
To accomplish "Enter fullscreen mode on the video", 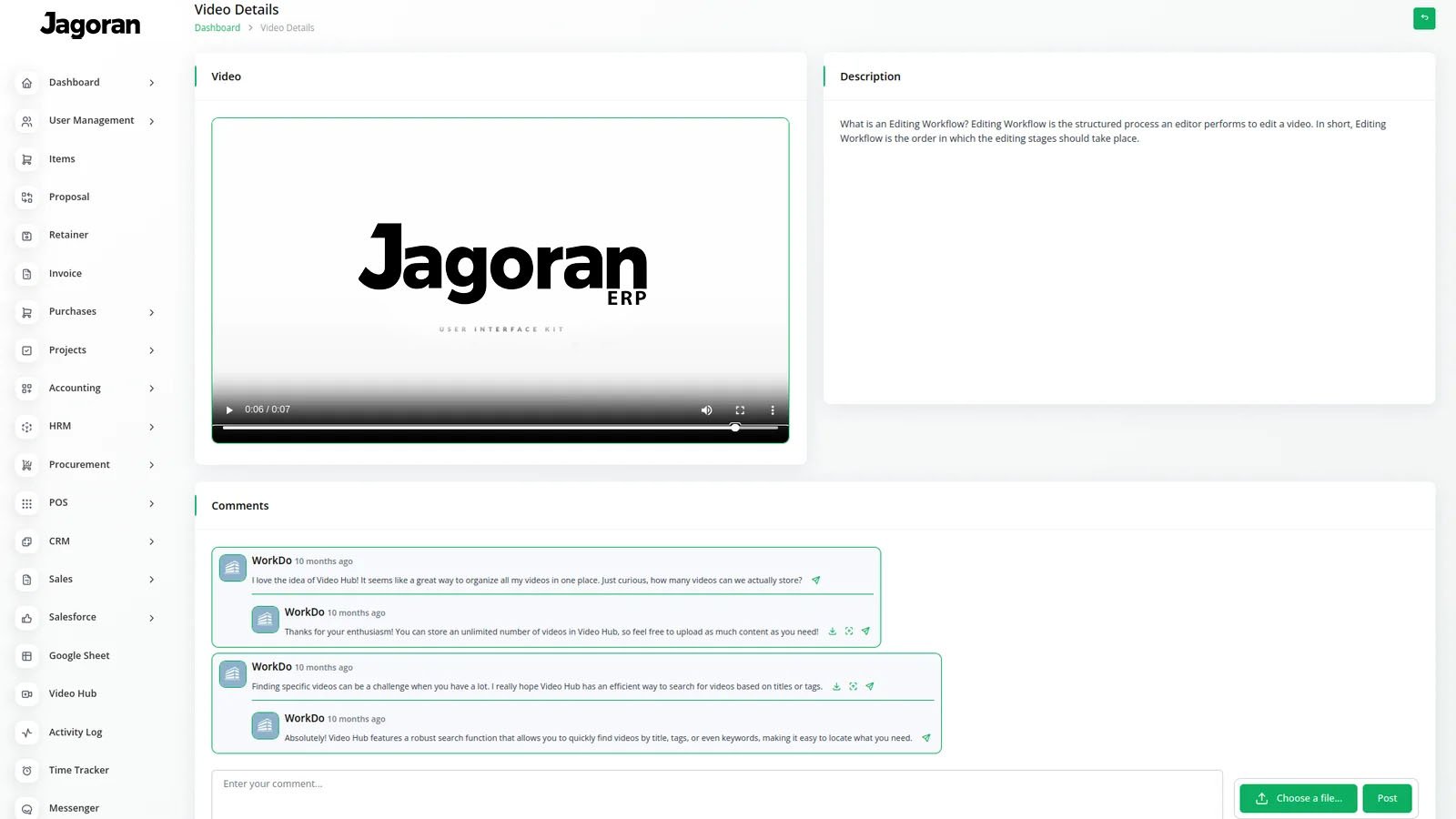I will tap(740, 410).
